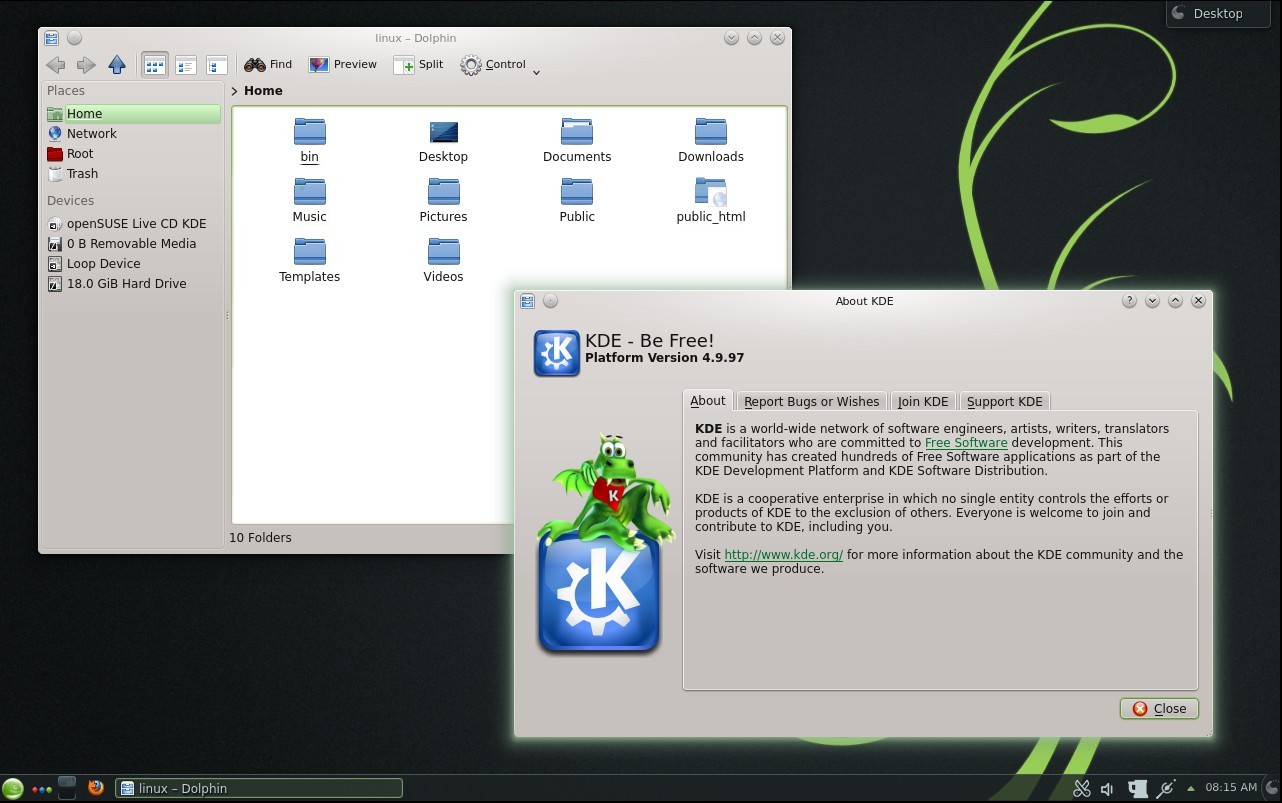The image size is (1282, 803).
Task: Select the Documents folder icon
Action: point(577,132)
